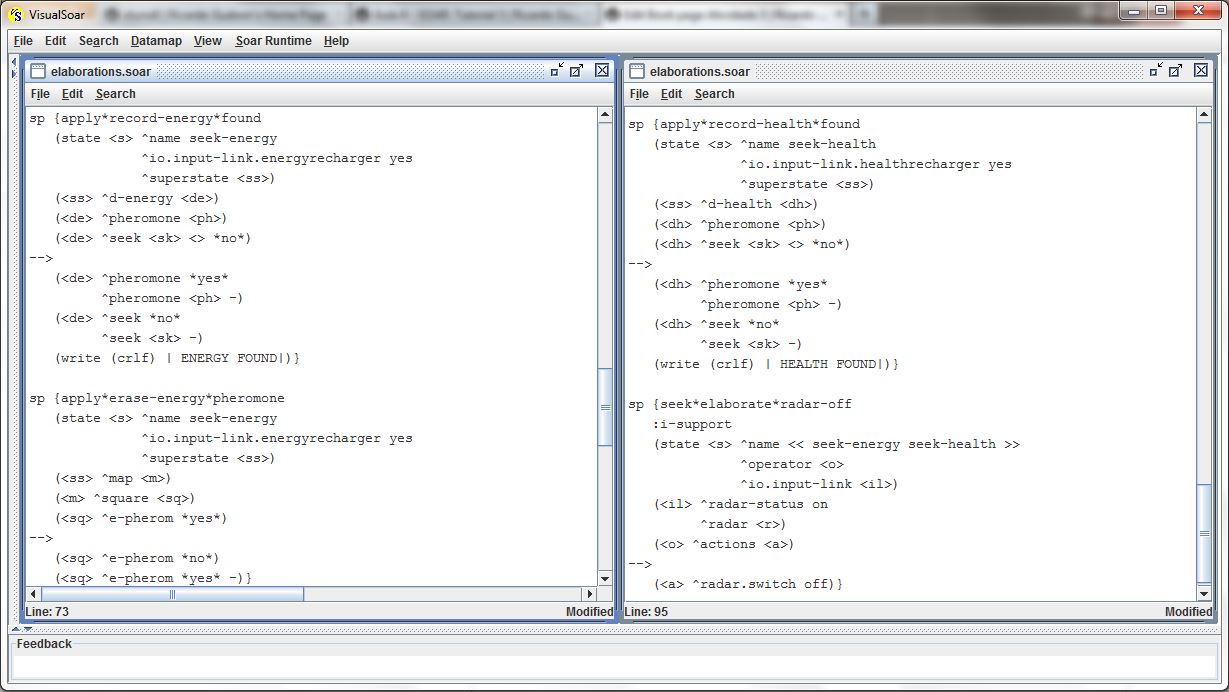Viewport: 1229px width, 692px height.
Task: Open the Edit menu inside the left editor
Action: [x=72, y=94]
